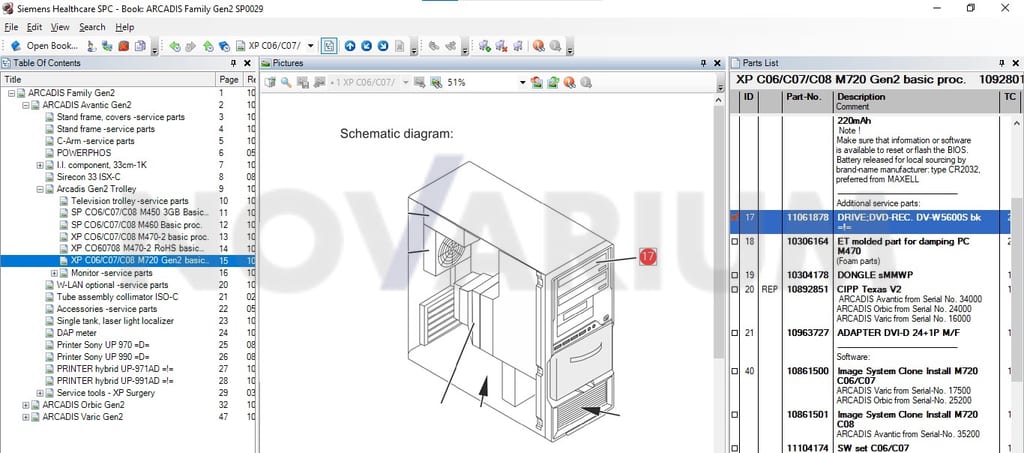This screenshot has width=1024, height=453.
Task: Expand the I.I. component, 33cm-1K node
Action: tap(40, 165)
